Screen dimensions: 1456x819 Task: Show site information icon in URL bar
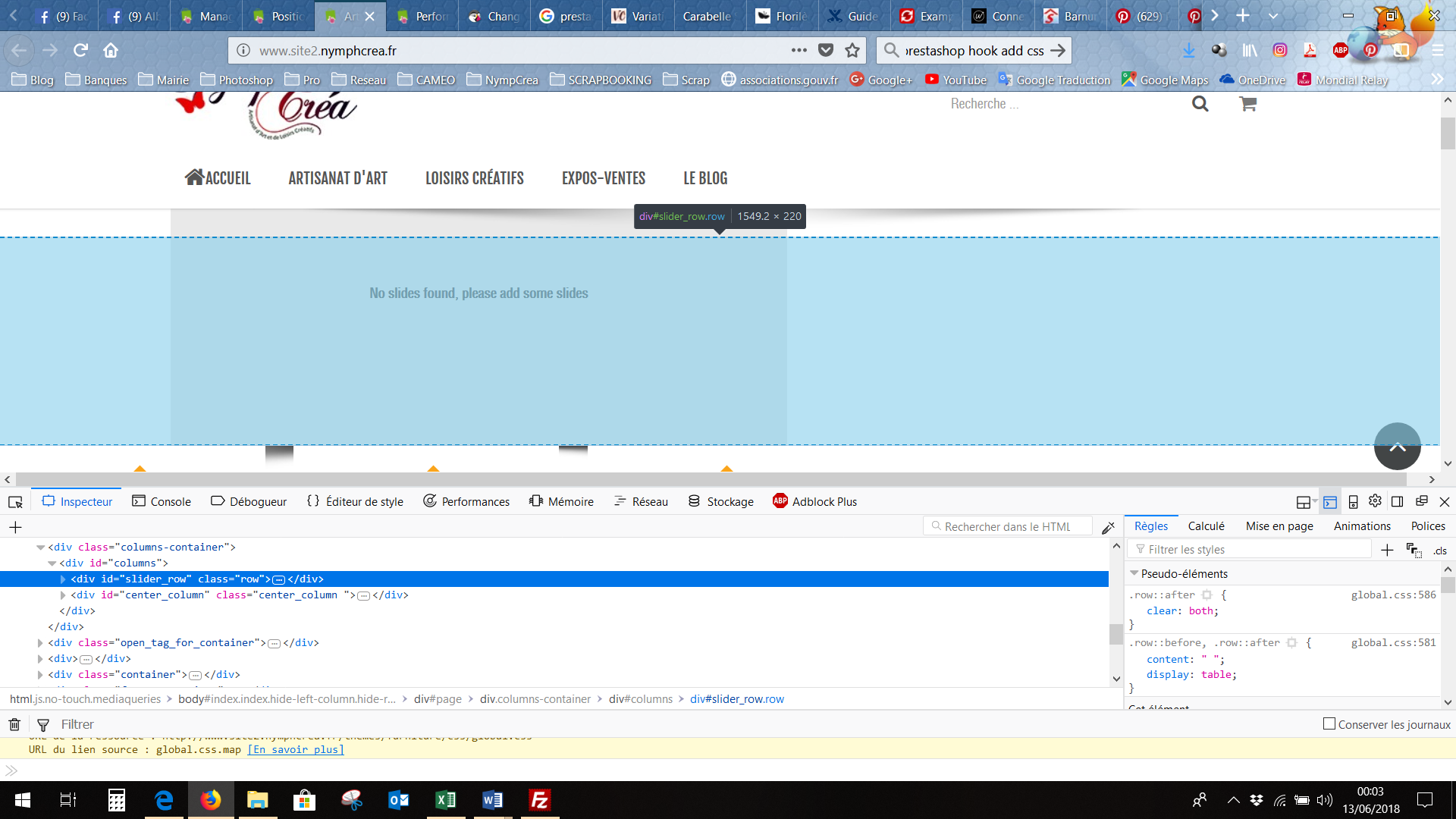[x=243, y=50]
